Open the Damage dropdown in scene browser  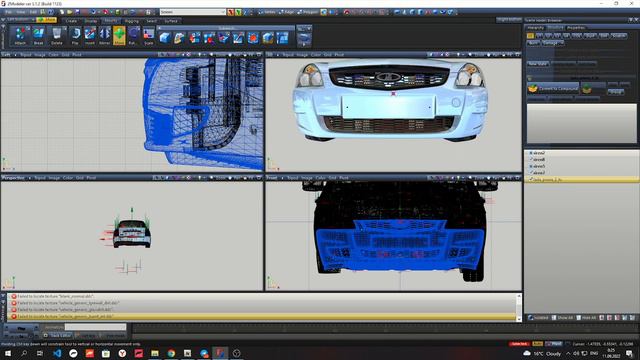point(553,43)
